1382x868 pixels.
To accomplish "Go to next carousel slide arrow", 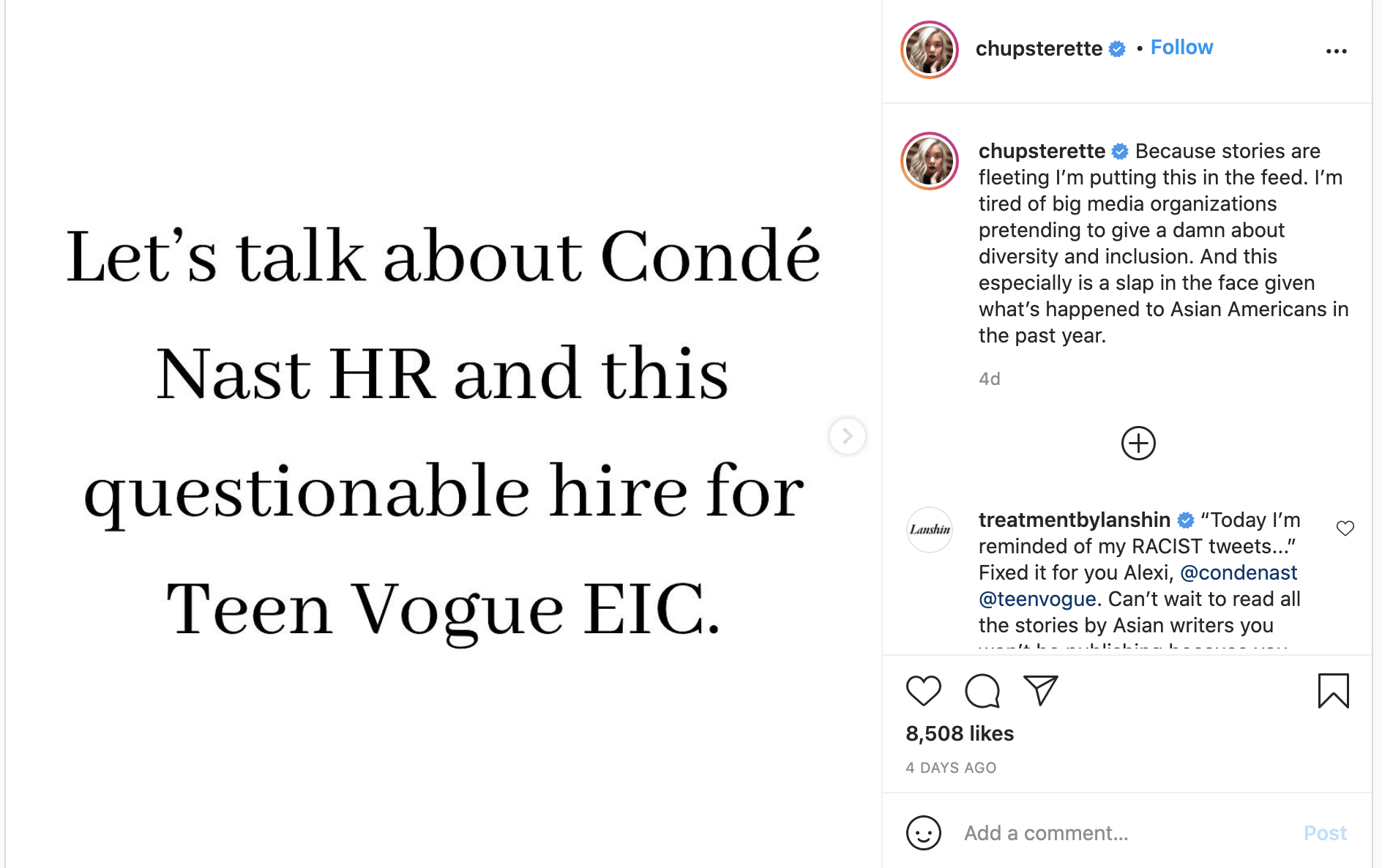I will click(x=848, y=436).
